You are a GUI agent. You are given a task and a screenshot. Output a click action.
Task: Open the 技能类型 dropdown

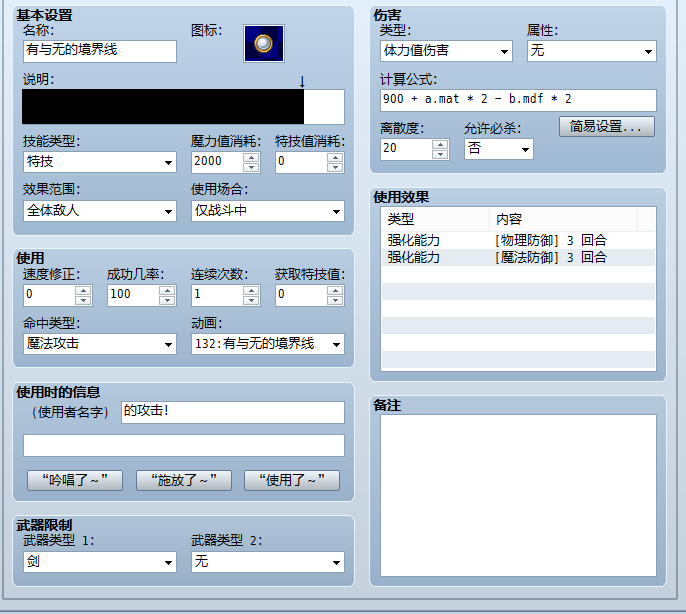click(100, 162)
